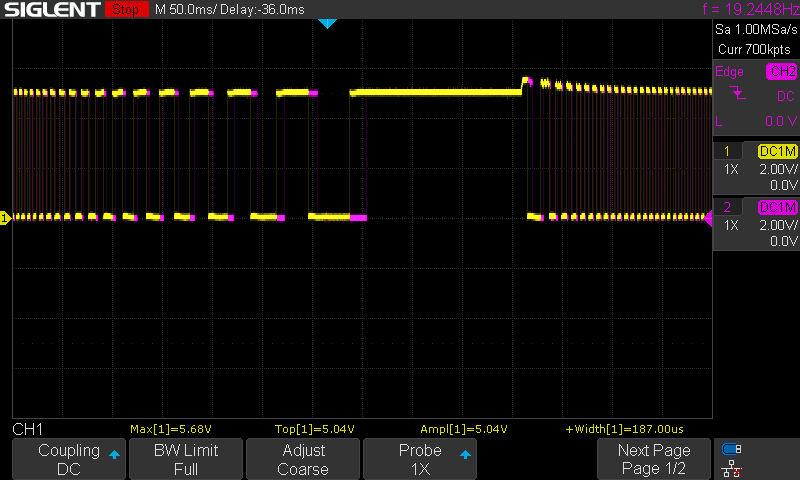Click the falling edge trigger slope icon
Screen dimensions: 800x480
click(x=737, y=93)
